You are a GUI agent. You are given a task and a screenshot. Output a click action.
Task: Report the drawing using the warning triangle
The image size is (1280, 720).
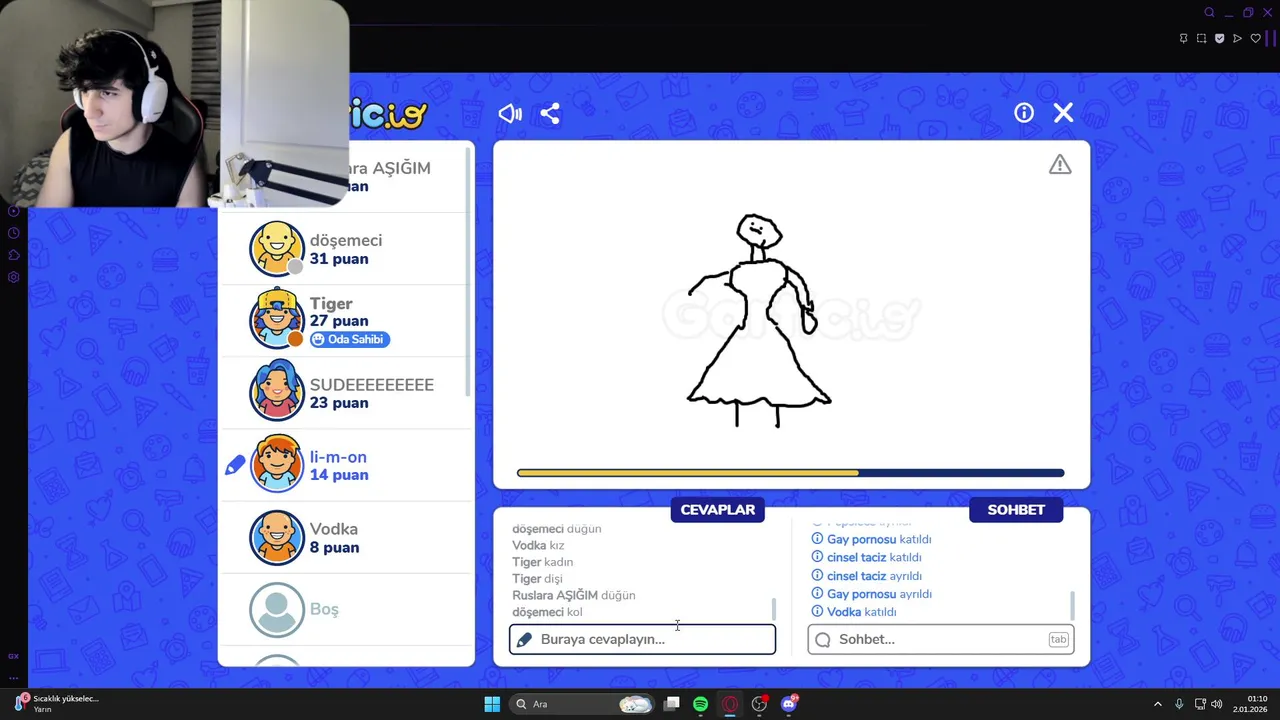(1060, 165)
